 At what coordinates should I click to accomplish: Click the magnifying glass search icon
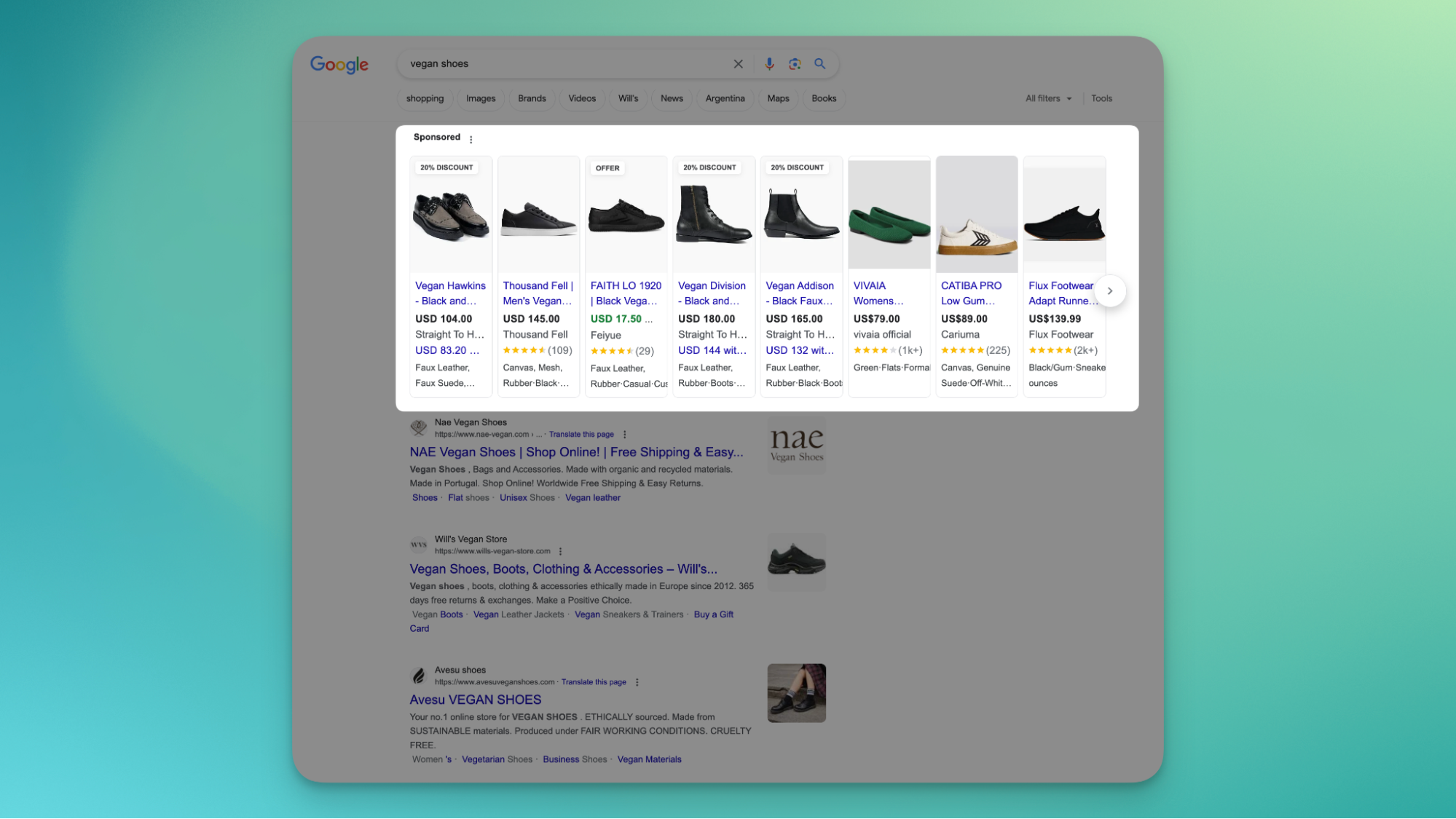(820, 64)
